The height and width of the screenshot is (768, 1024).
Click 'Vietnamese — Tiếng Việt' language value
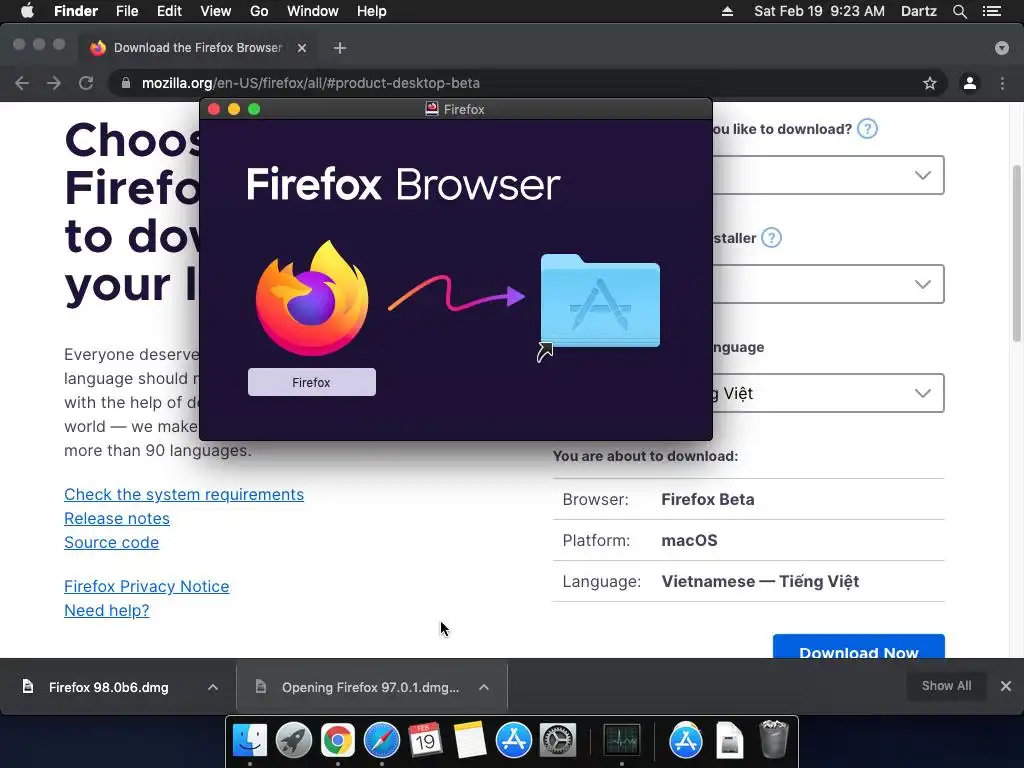(760, 581)
